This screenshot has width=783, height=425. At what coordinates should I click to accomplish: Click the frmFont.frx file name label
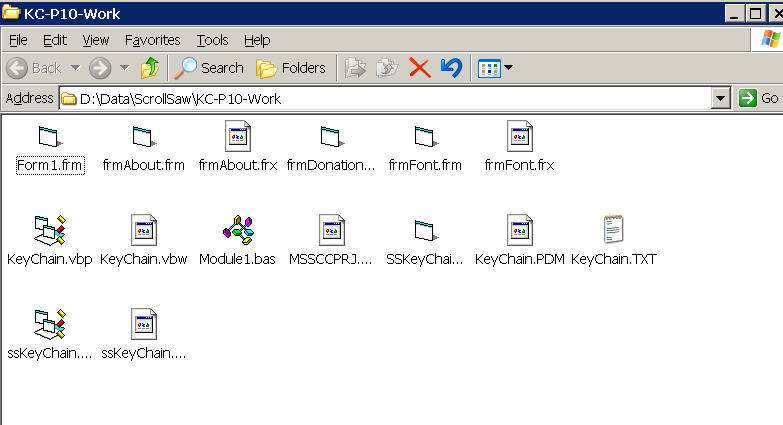[x=519, y=165]
